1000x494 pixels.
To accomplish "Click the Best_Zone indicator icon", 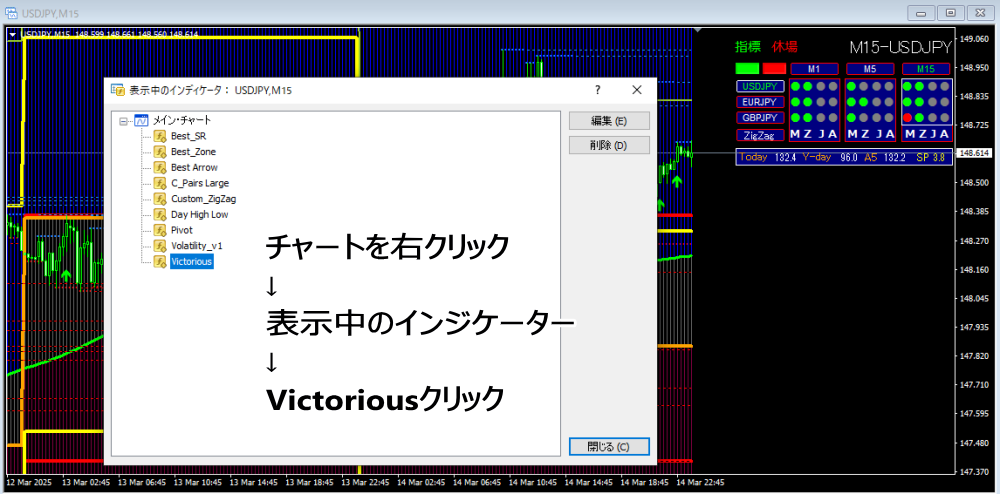I will 160,152.
